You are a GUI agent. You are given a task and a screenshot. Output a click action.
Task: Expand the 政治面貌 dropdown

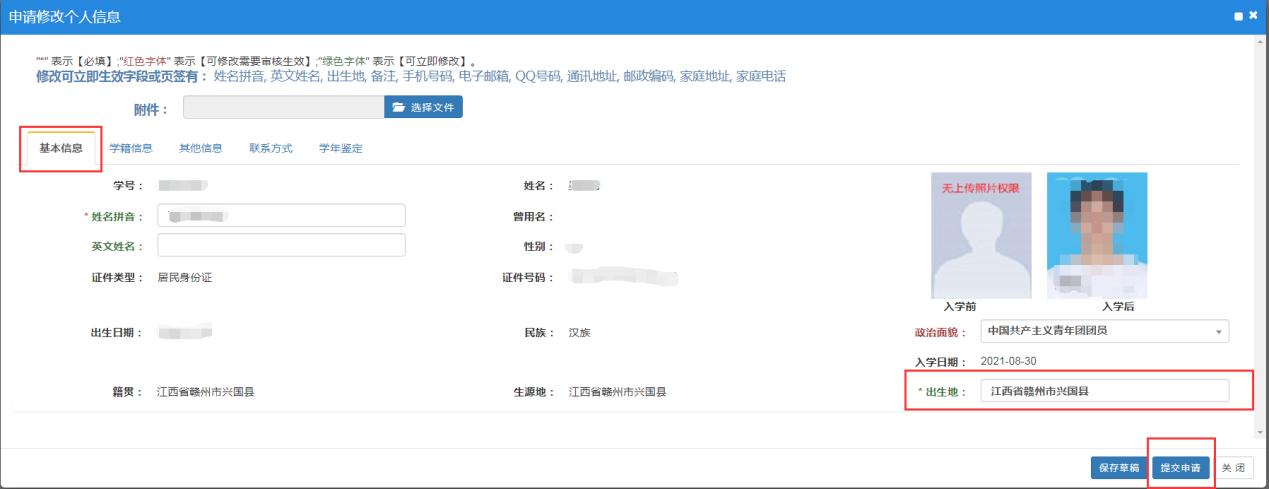(1104, 331)
